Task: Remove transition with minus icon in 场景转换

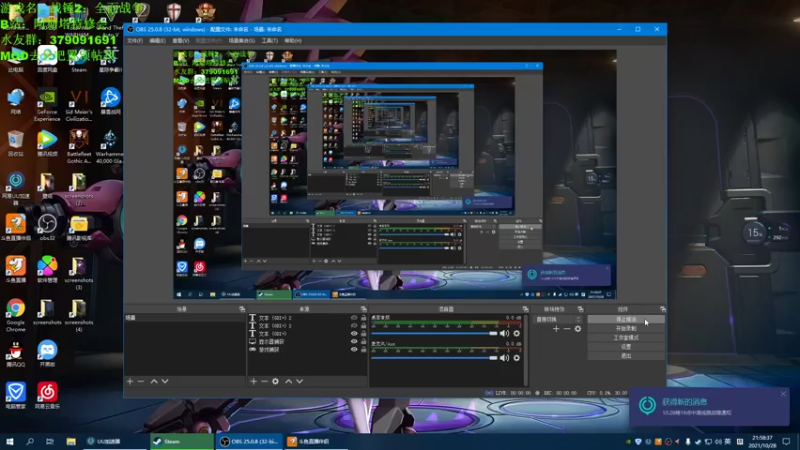Action: coord(567,329)
